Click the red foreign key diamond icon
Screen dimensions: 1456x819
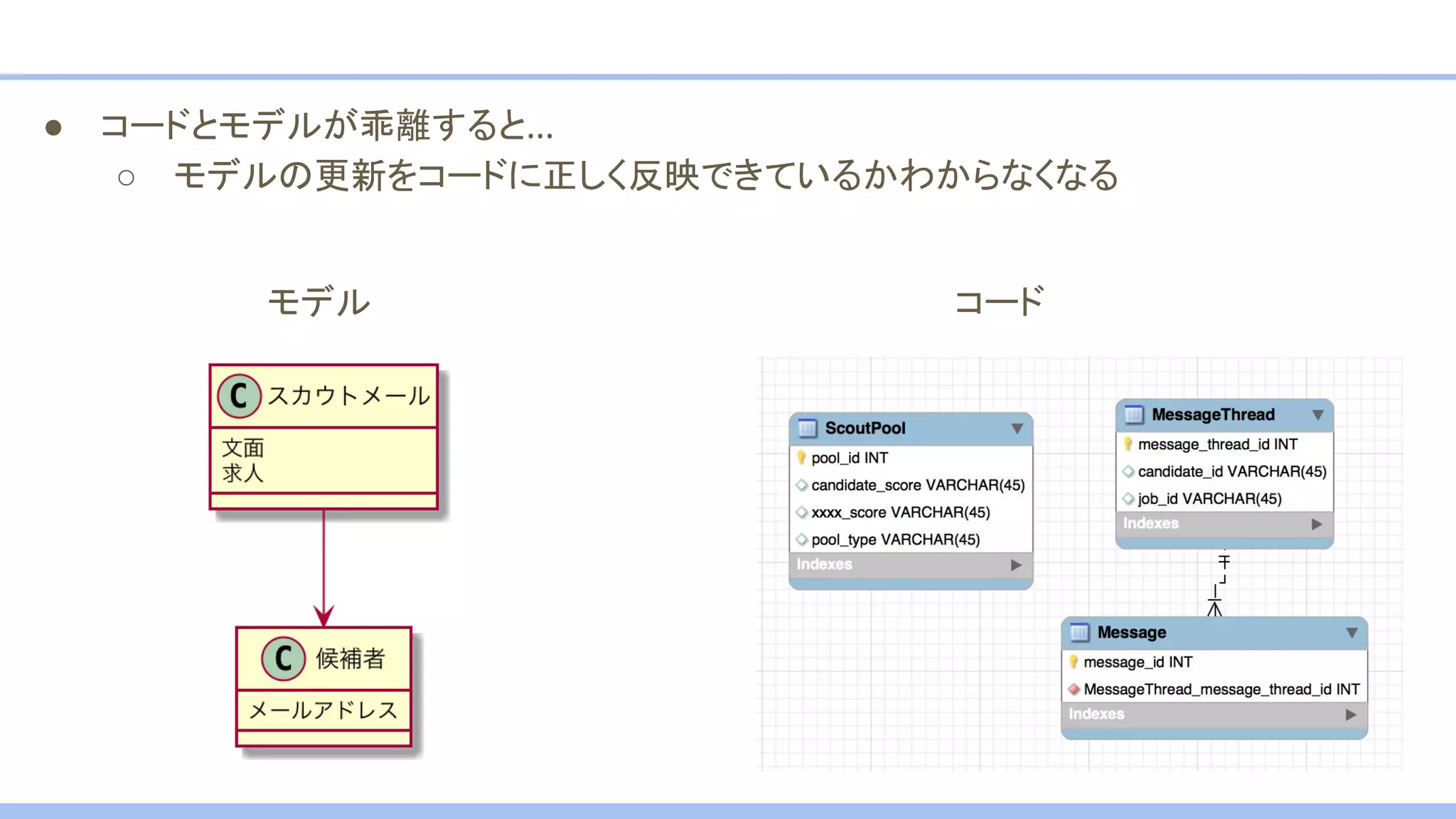pyautogui.click(x=1074, y=690)
